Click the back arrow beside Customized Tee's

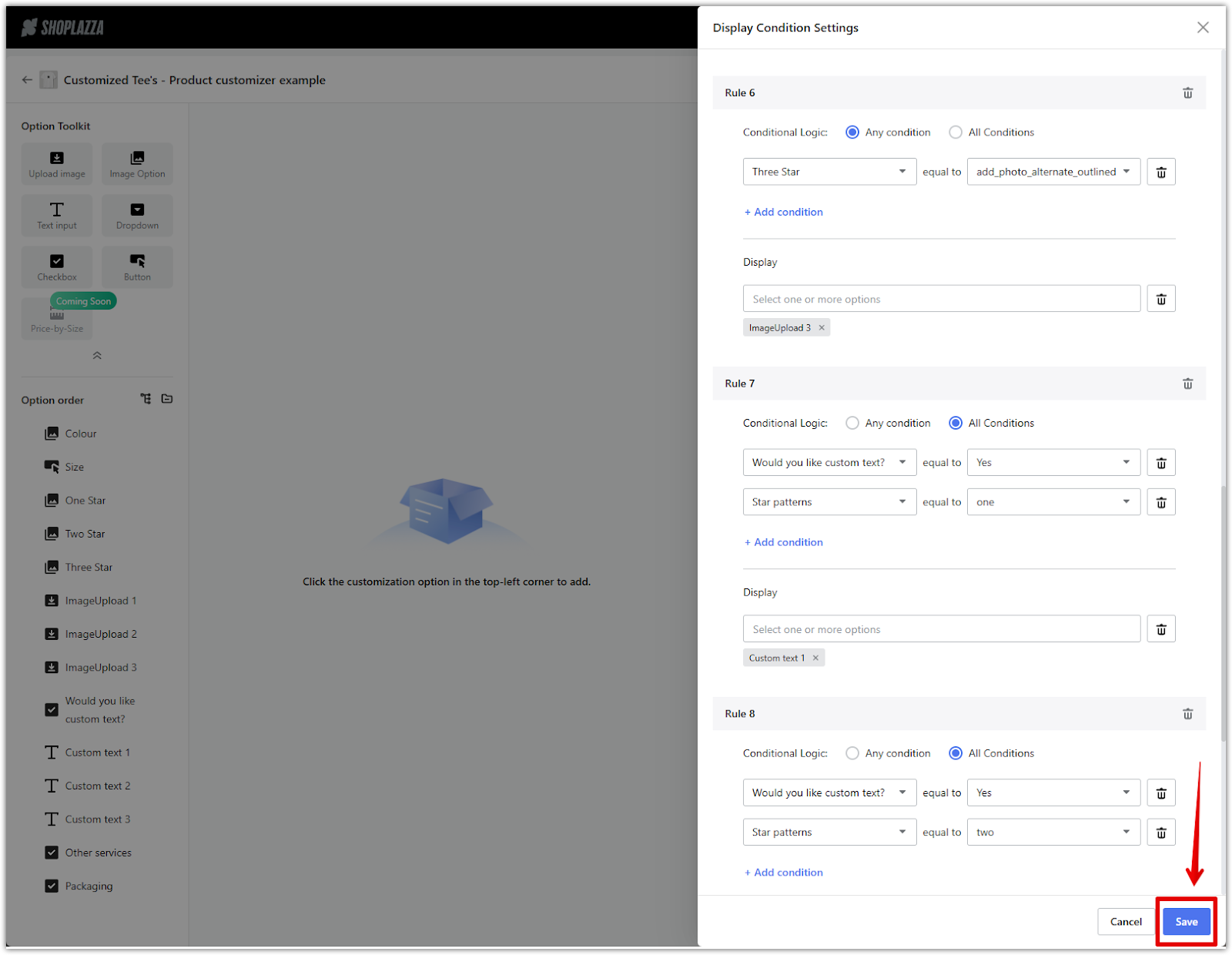(28, 80)
